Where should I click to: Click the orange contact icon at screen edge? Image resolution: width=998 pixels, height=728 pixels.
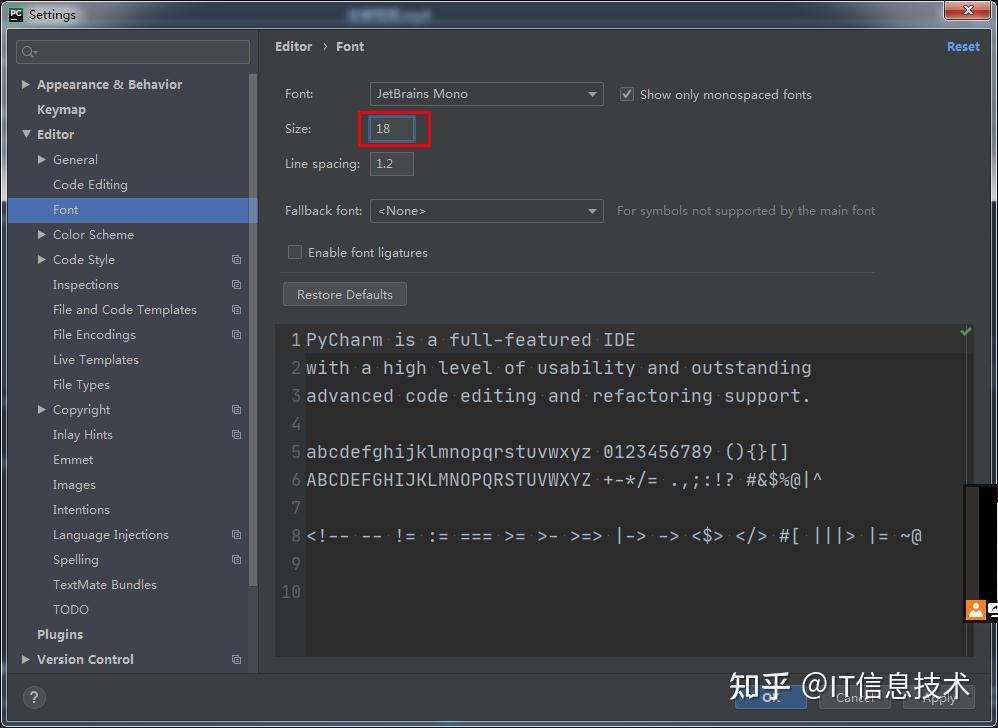[975, 610]
